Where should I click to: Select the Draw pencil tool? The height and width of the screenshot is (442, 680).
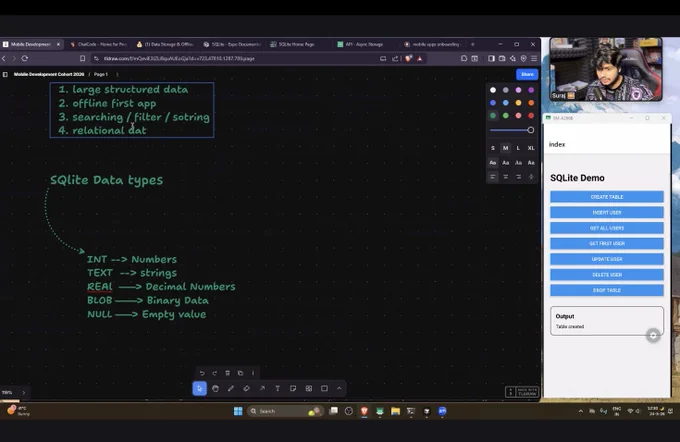[231, 389]
